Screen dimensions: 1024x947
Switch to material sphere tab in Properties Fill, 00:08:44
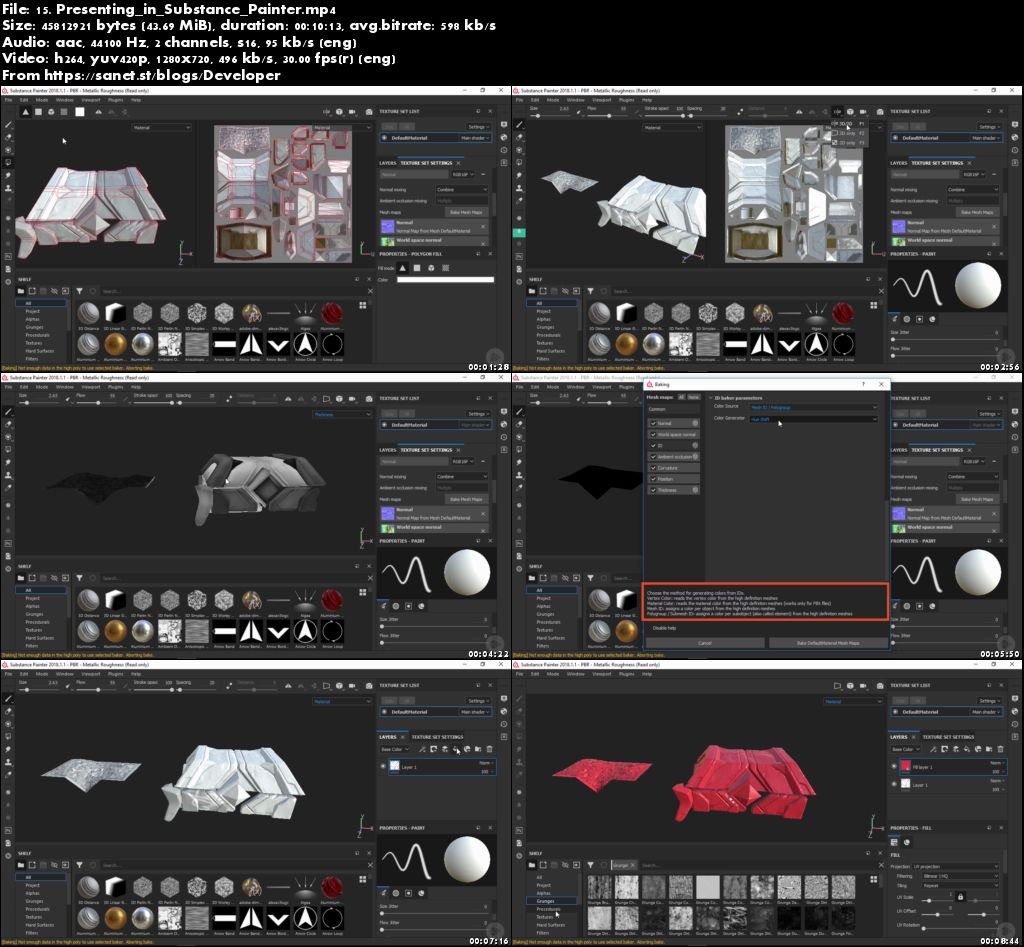click(x=906, y=843)
